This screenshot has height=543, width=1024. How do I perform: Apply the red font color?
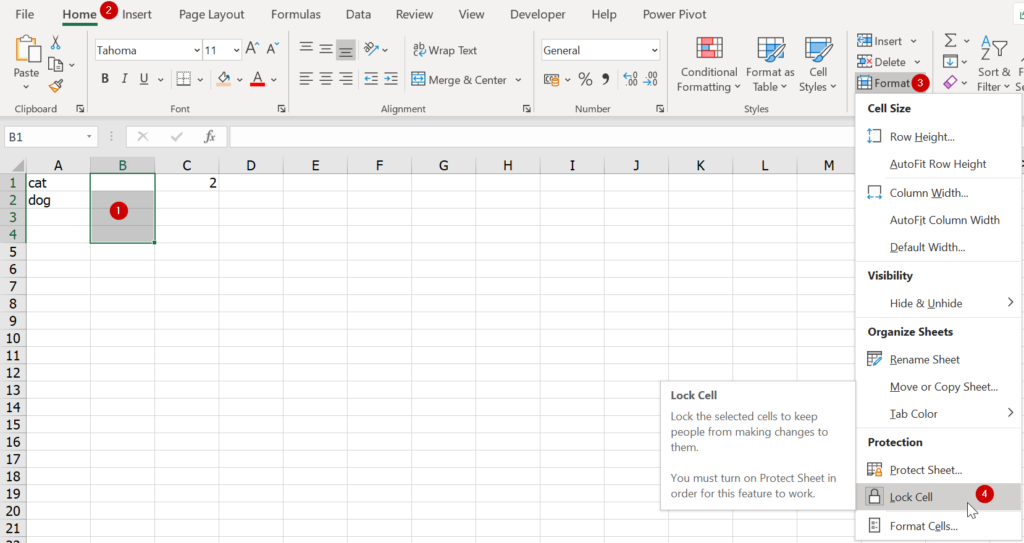[257, 80]
